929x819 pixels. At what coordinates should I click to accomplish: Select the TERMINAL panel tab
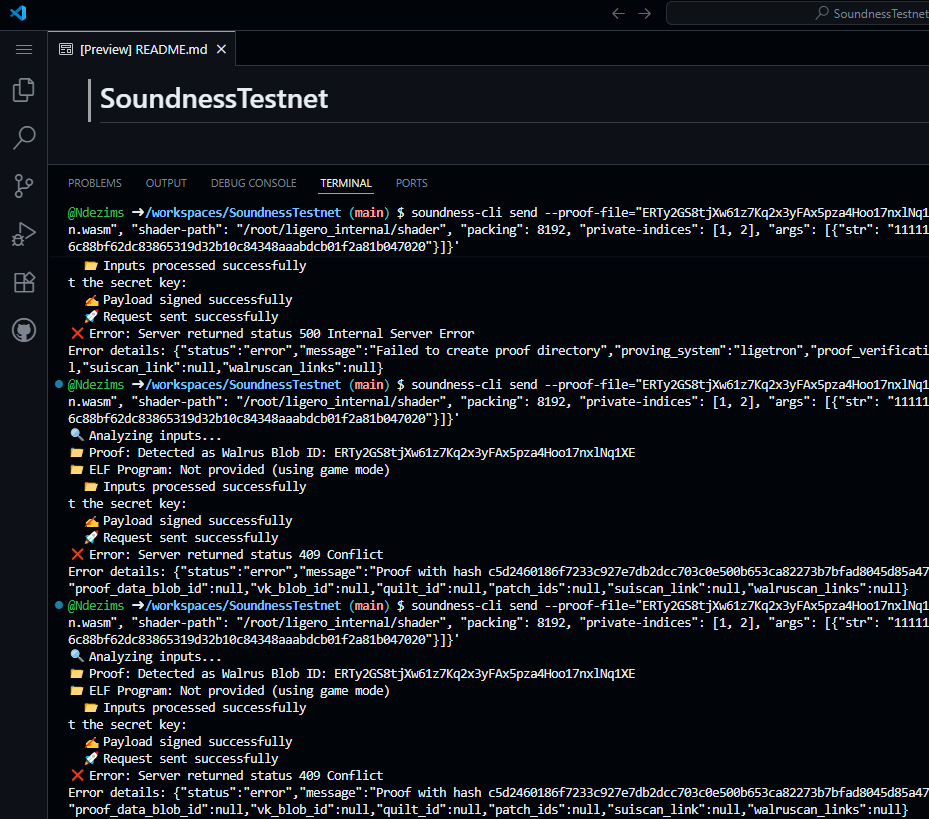tap(346, 183)
